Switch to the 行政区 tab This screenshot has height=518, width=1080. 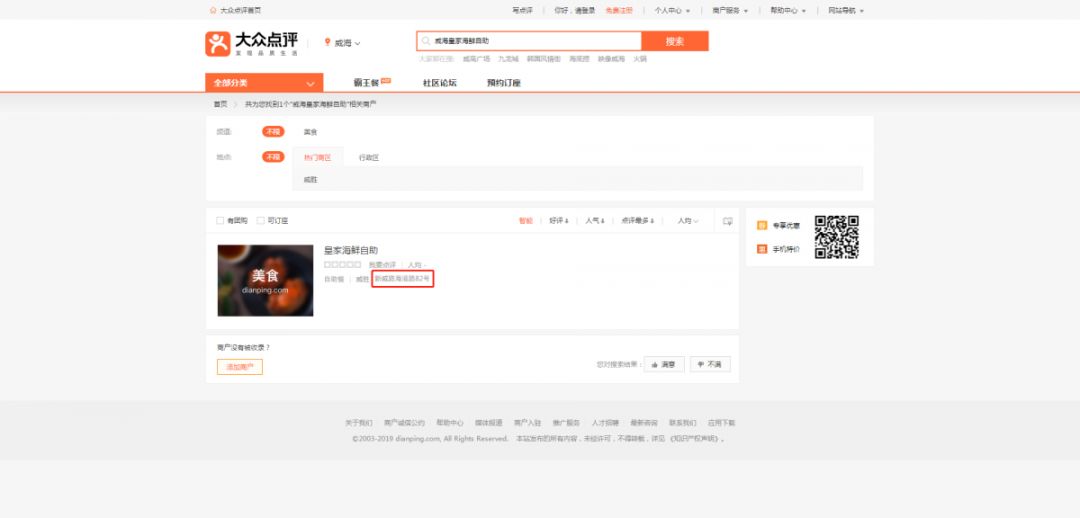(368, 158)
